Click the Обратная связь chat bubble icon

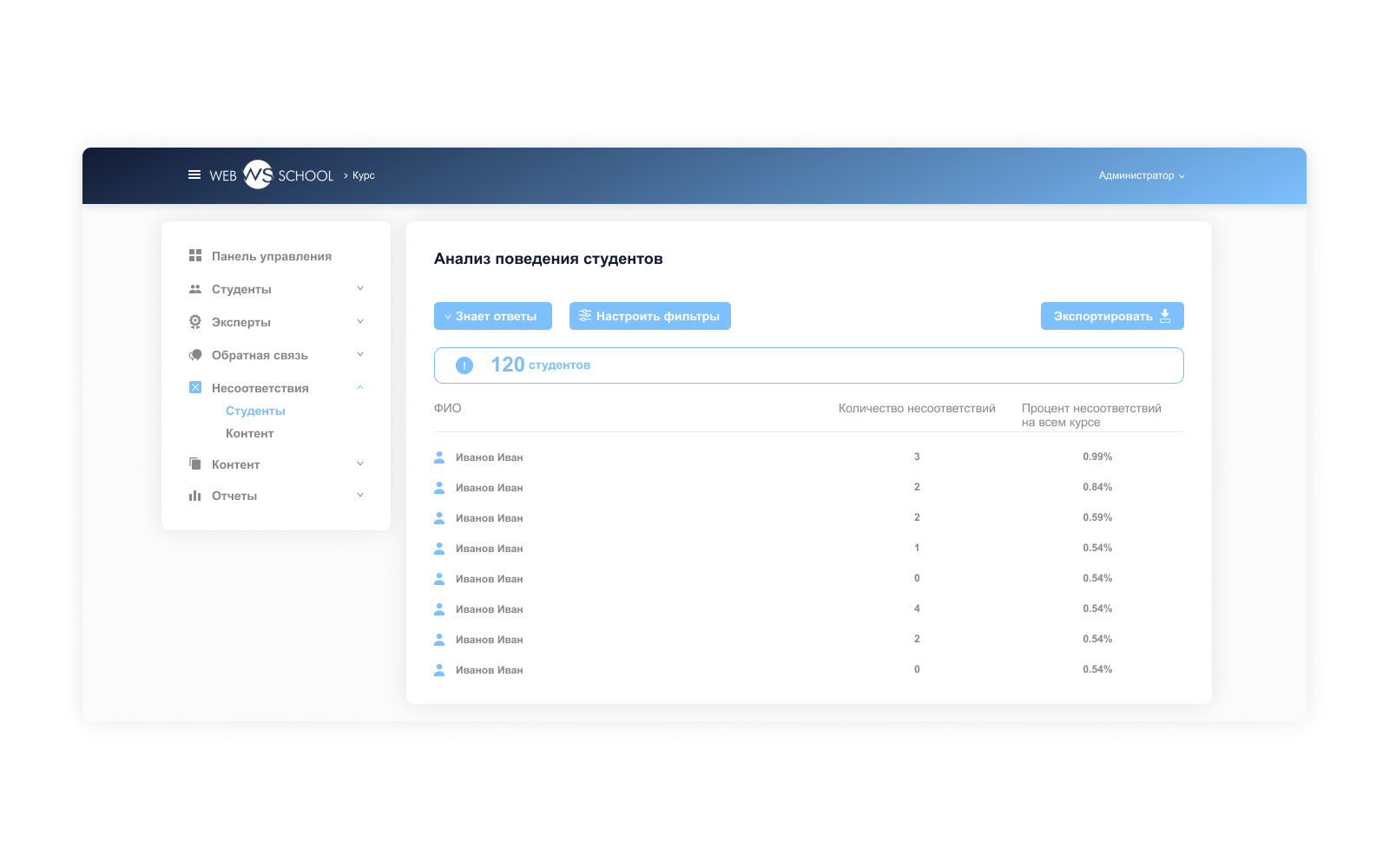195,354
